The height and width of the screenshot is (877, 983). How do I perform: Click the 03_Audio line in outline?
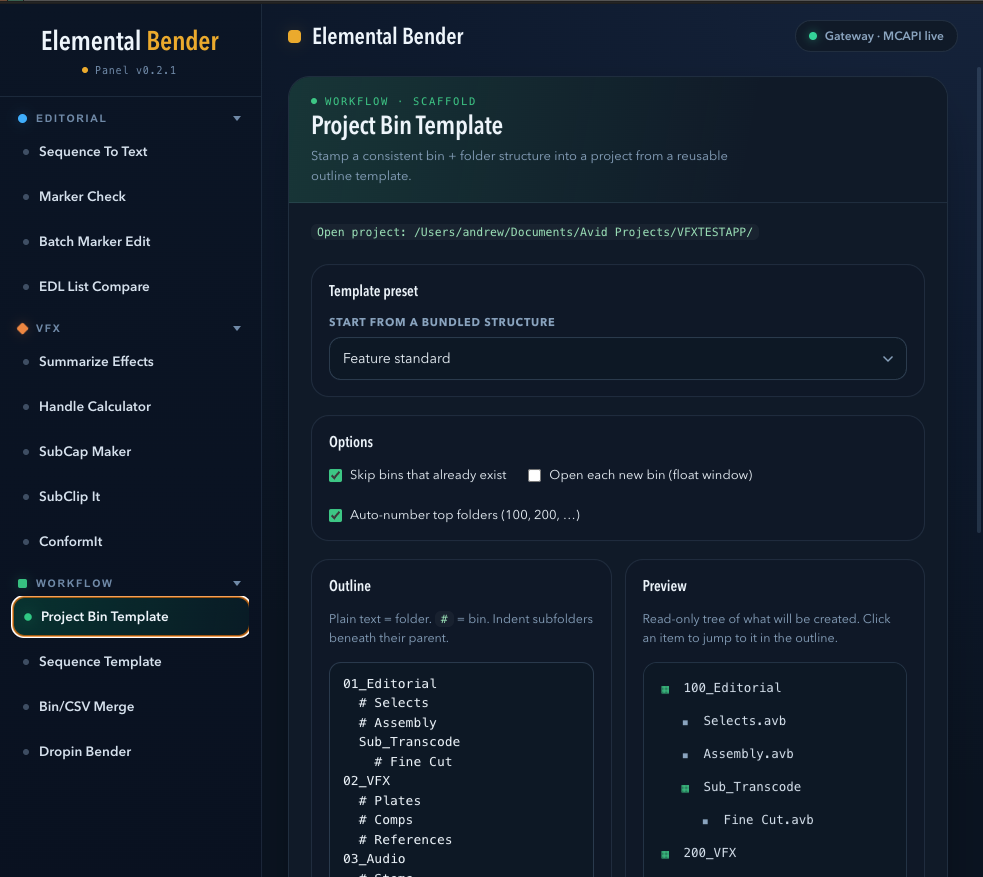point(374,859)
